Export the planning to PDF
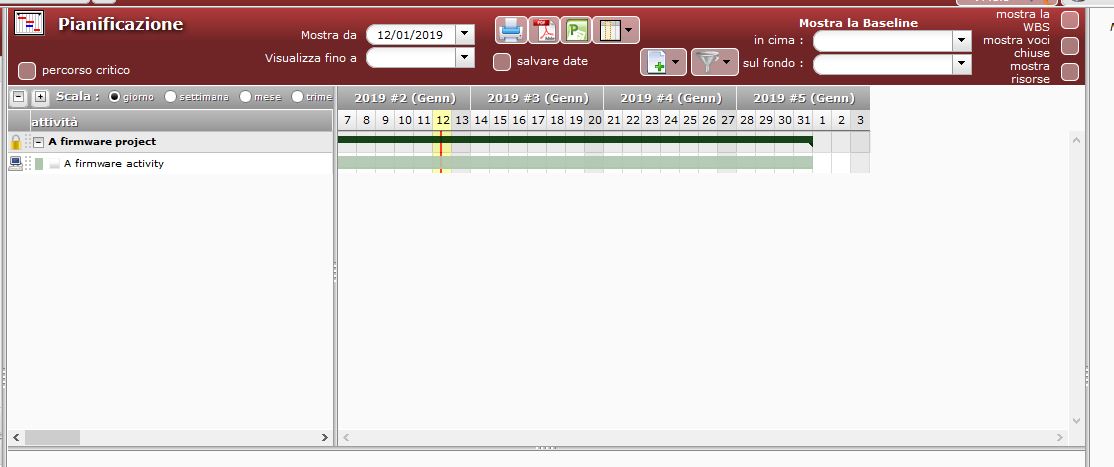 (x=543, y=30)
